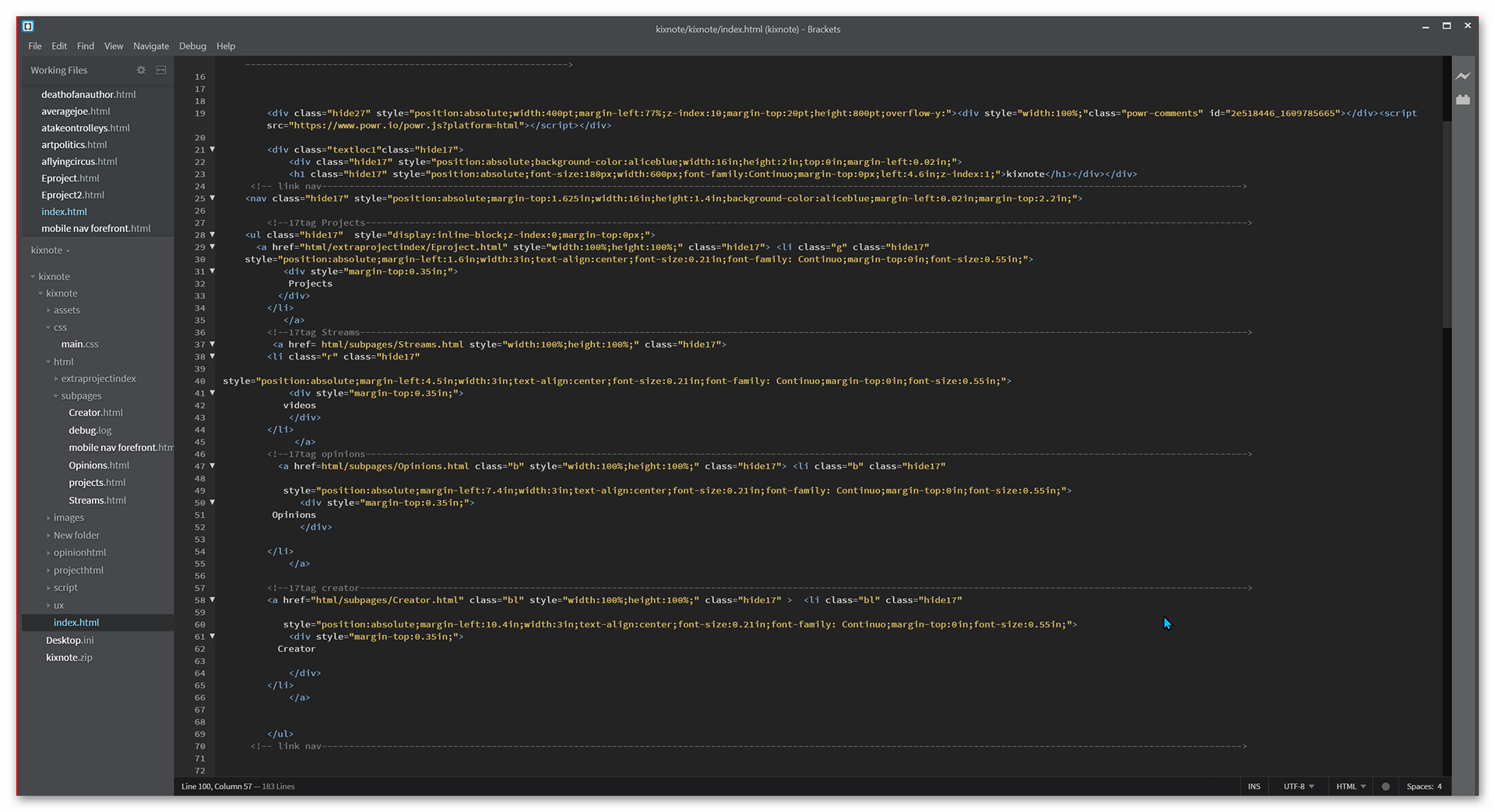The image size is (1495, 812).
Task: Fold the nav block at line 25
Action: click(213, 198)
